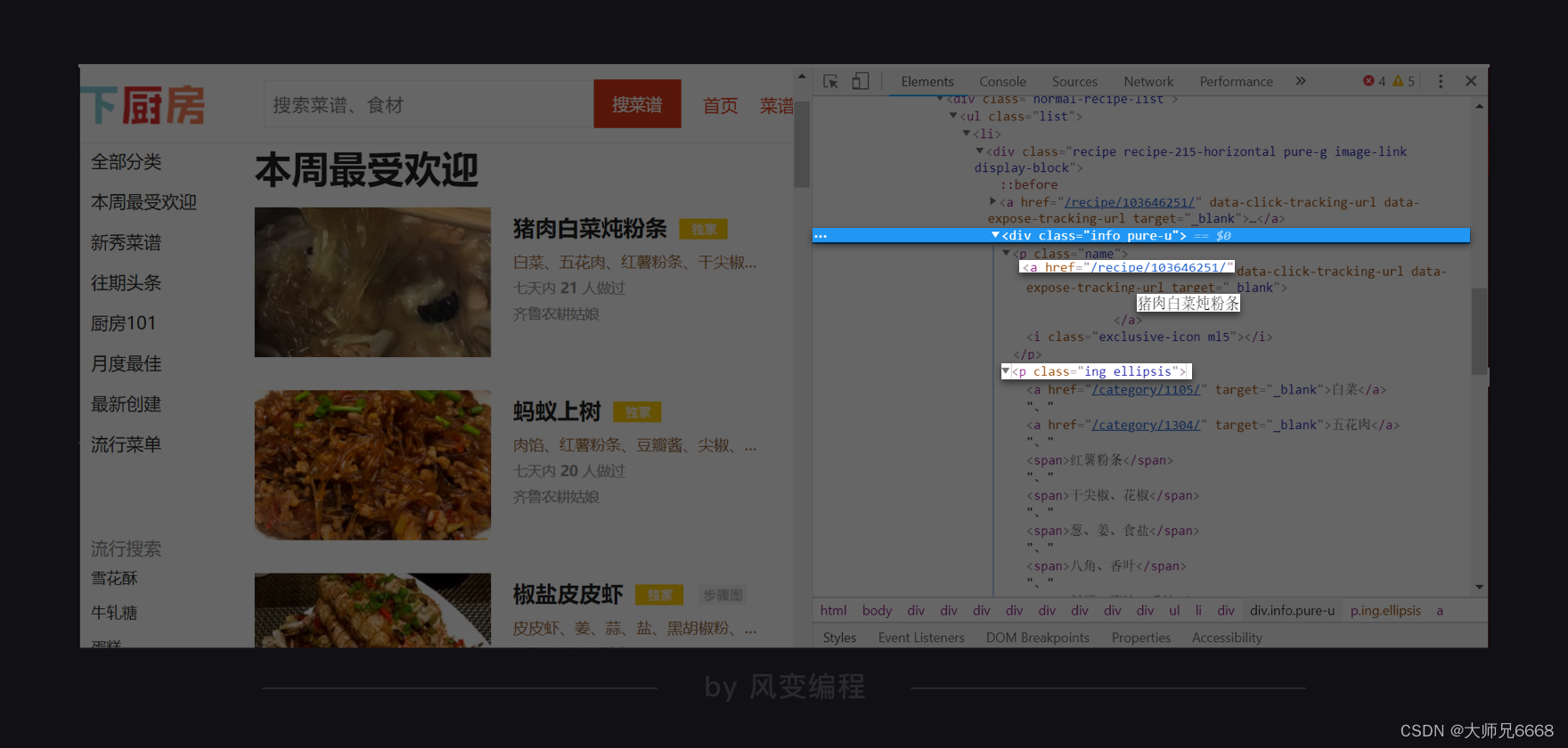Select the body breadcrumb

[x=877, y=610]
